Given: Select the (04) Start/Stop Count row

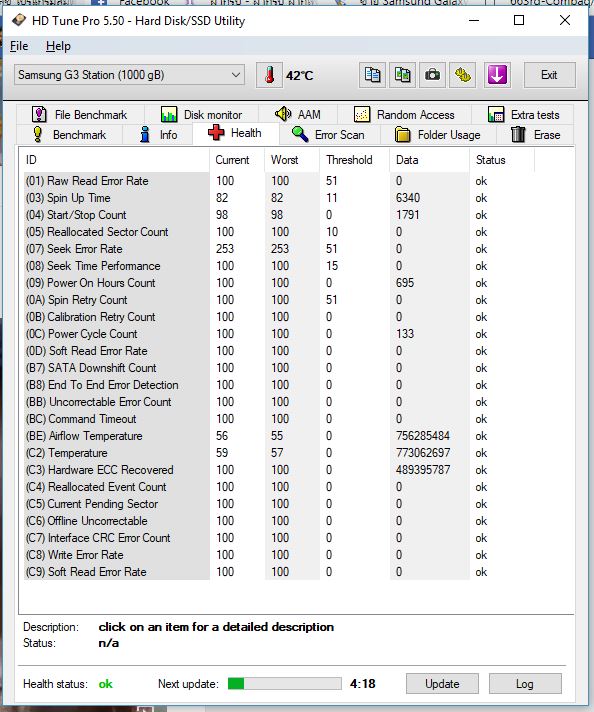Looking at the screenshot, I should 279,215.
